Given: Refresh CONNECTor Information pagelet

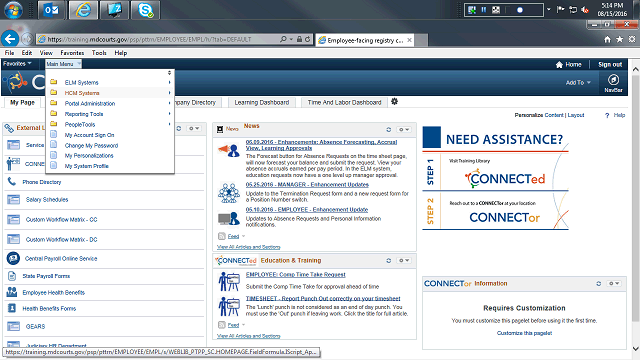Looking at the screenshot, I should click(x=599, y=283).
